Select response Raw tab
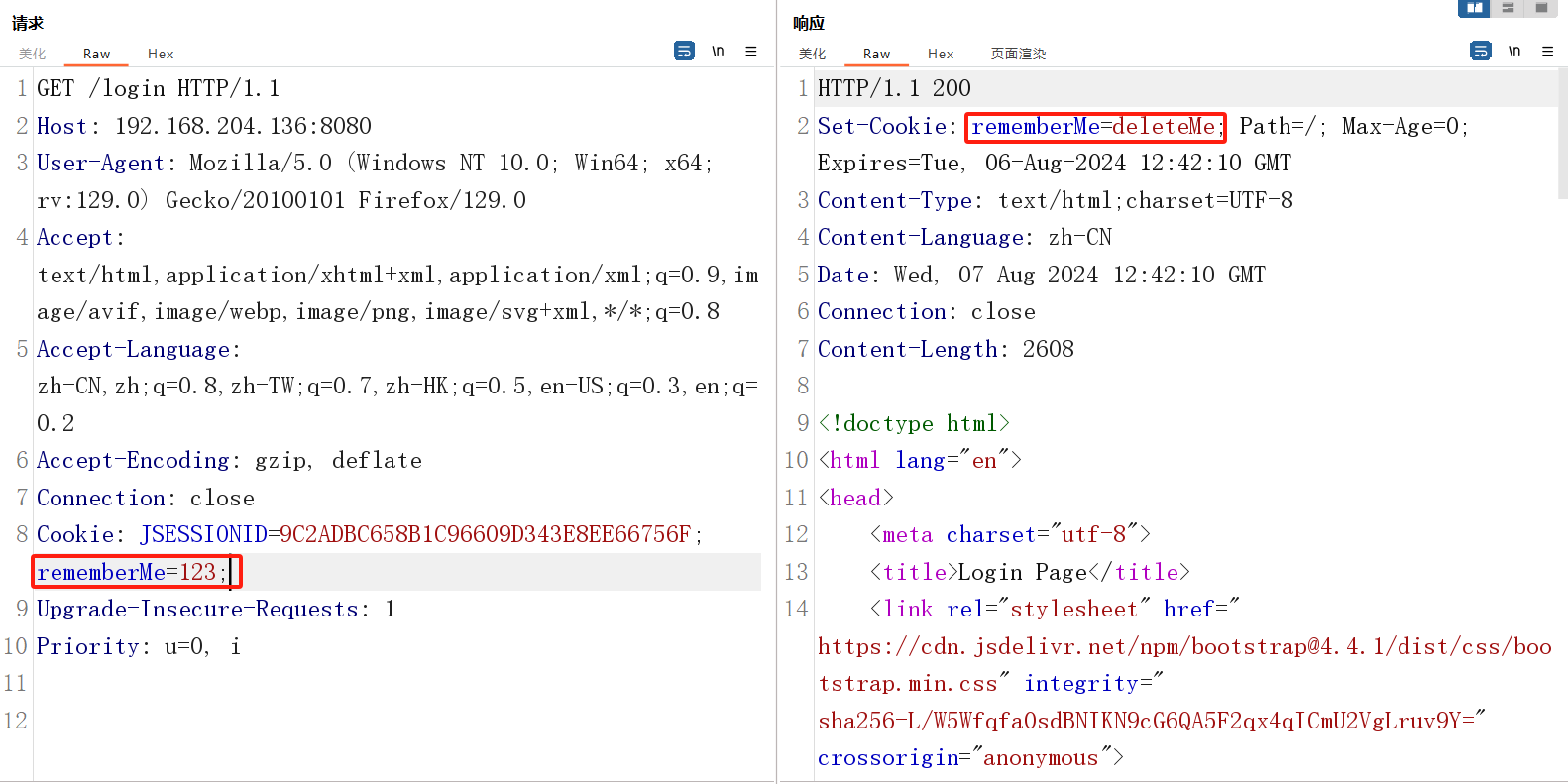1568x784 pixels. click(877, 54)
